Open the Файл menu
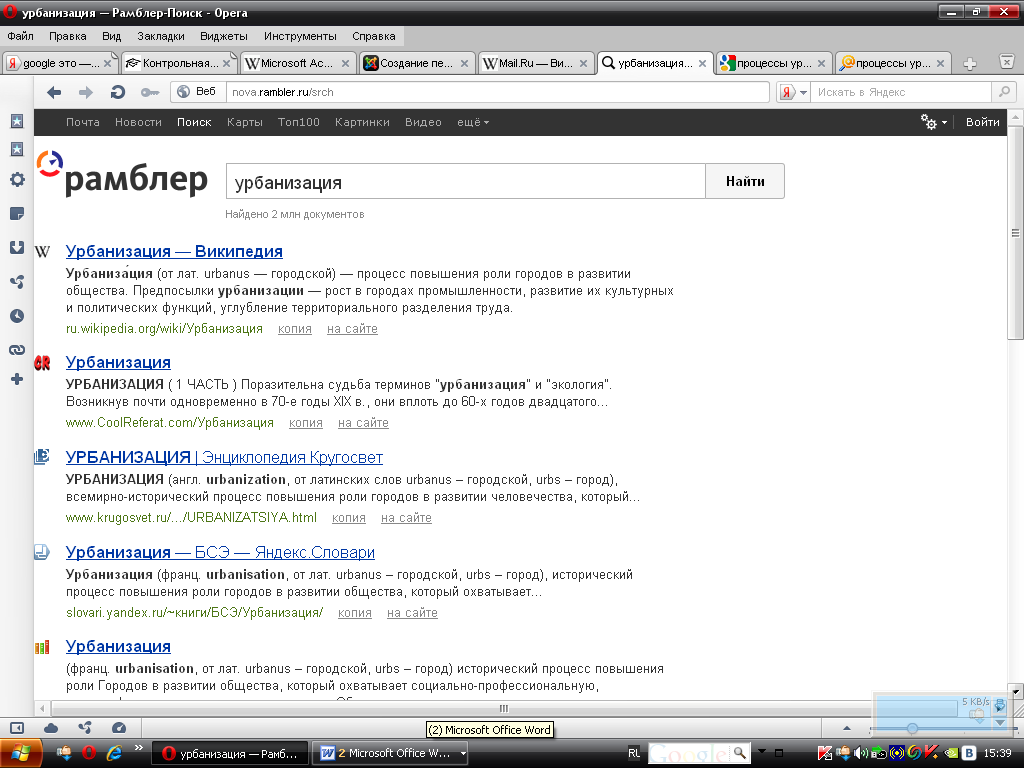1024x768 pixels. coord(20,37)
